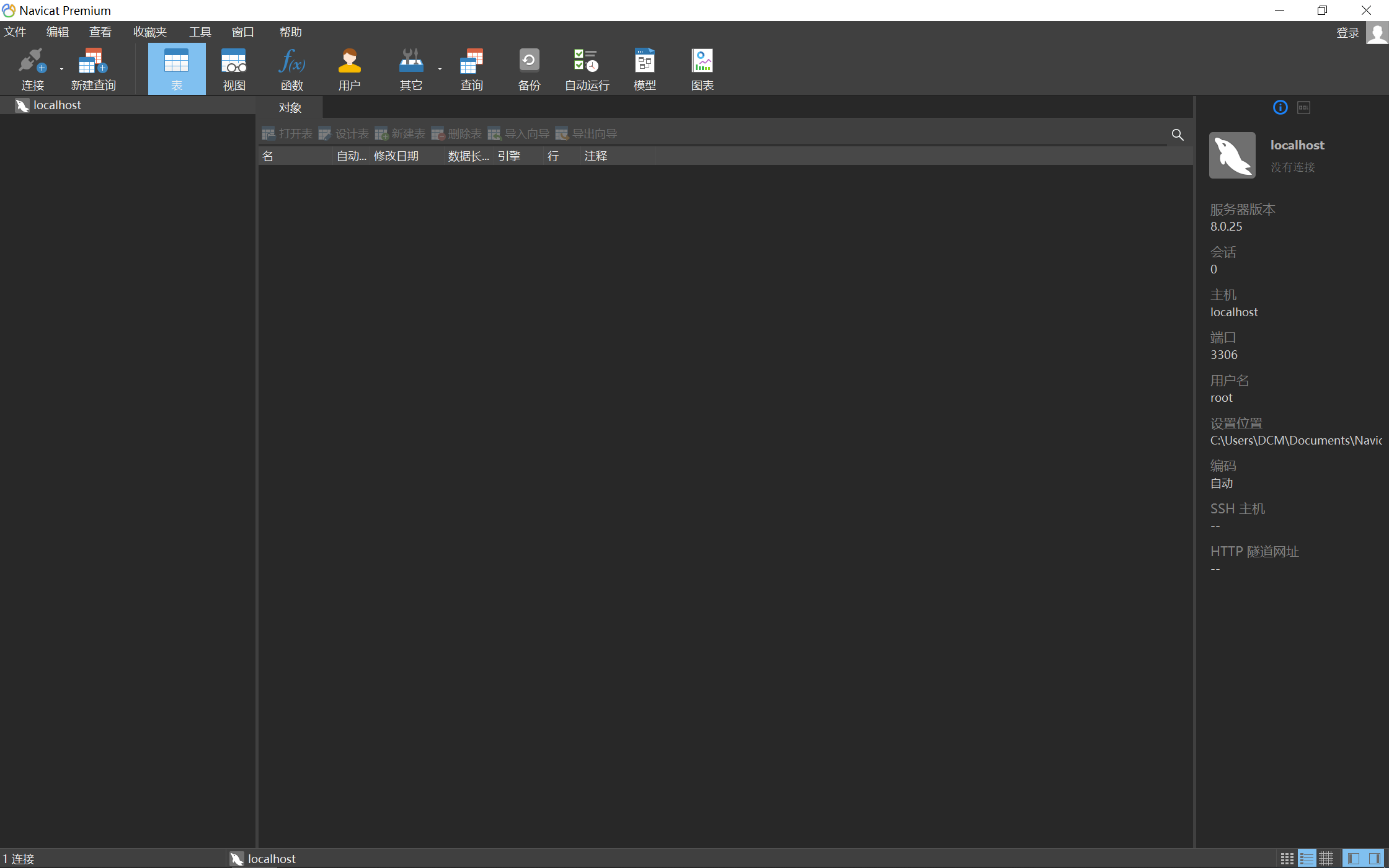Viewport: 1389px width, 868px height.
Task: Sort by the 修改日期 column header
Action: coord(407,156)
